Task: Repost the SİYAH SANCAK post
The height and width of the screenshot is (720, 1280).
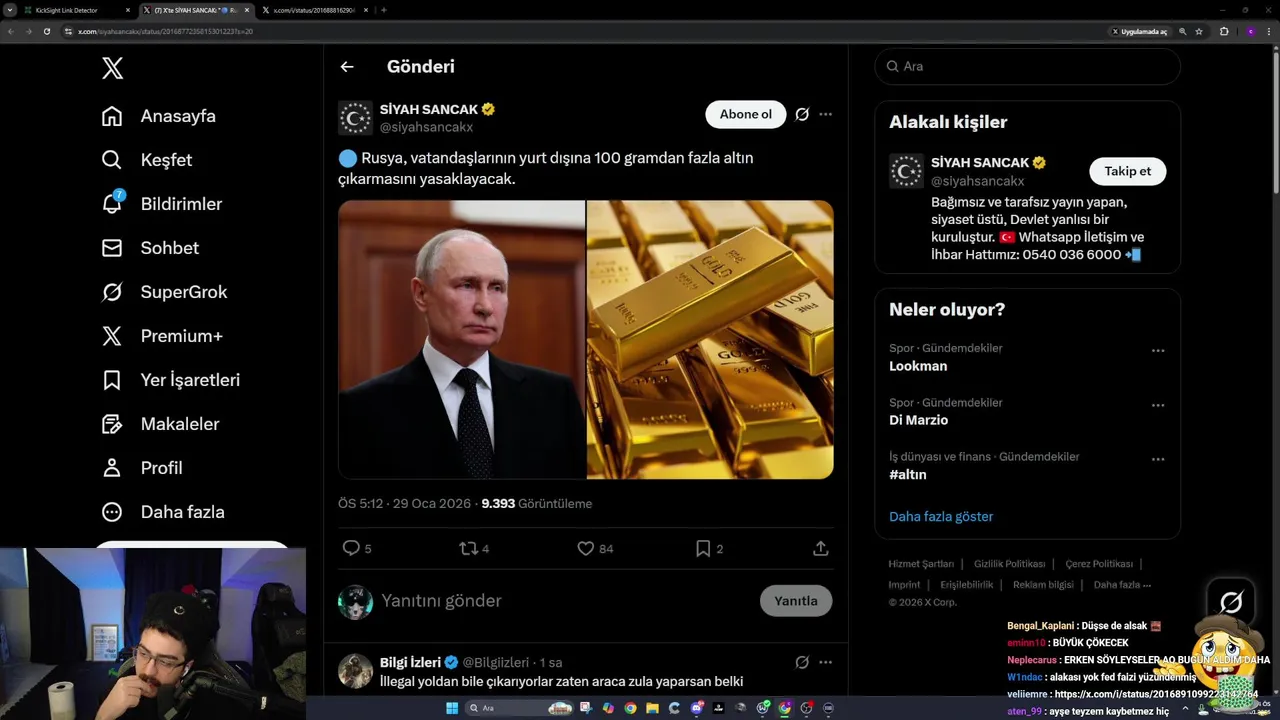Action: tap(468, 548)
